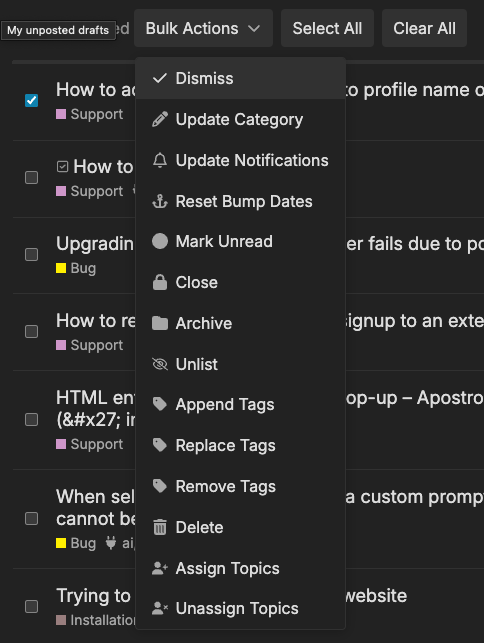
Task: Click the pencil icon for Update Category
Action: tap(160, 119)
